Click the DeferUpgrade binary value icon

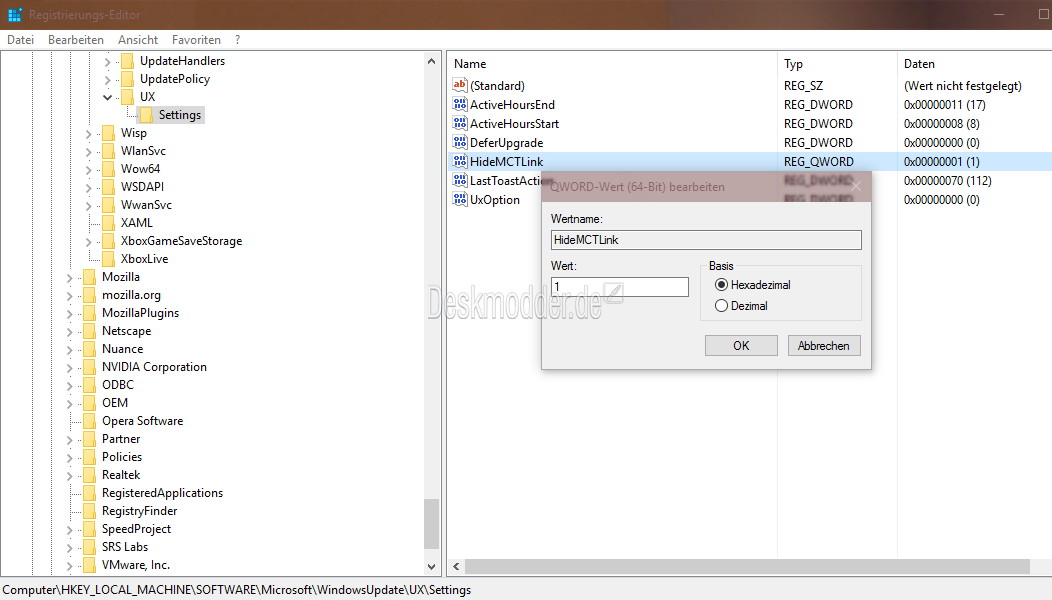(460, 142)
